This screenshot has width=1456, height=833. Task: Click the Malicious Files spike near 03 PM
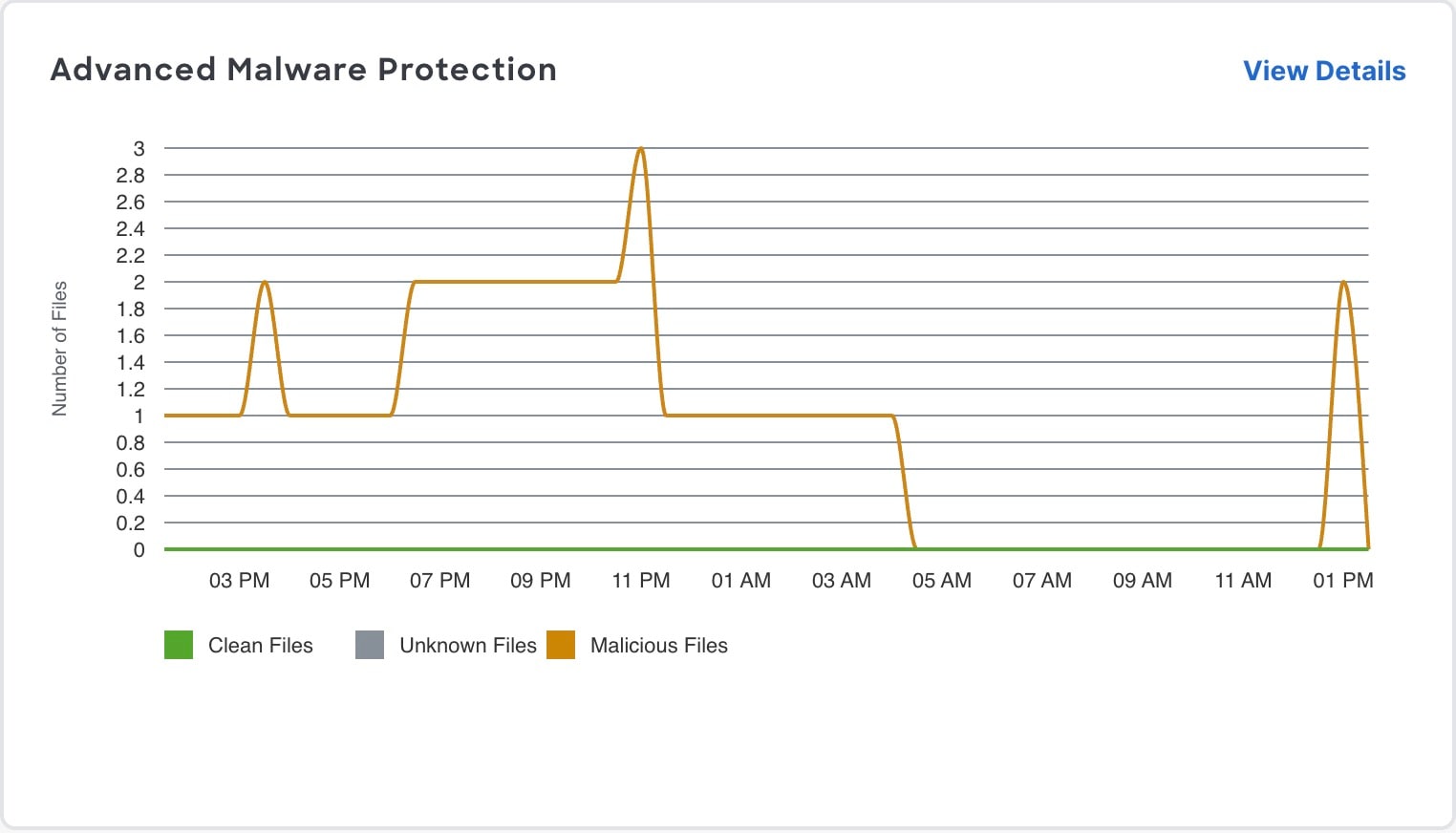click(265, 284)
